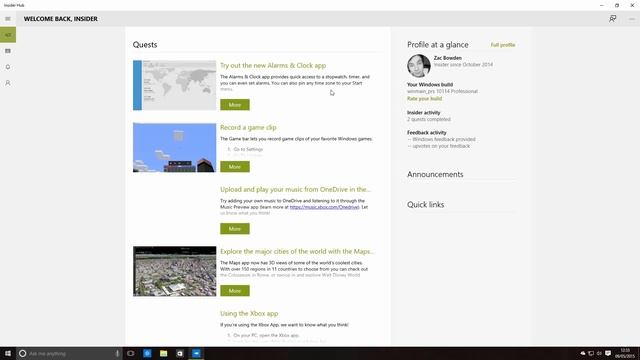Select the green Home sidebar icon
This screenshot has height=360, width=640.
click(x=8, y=35)
